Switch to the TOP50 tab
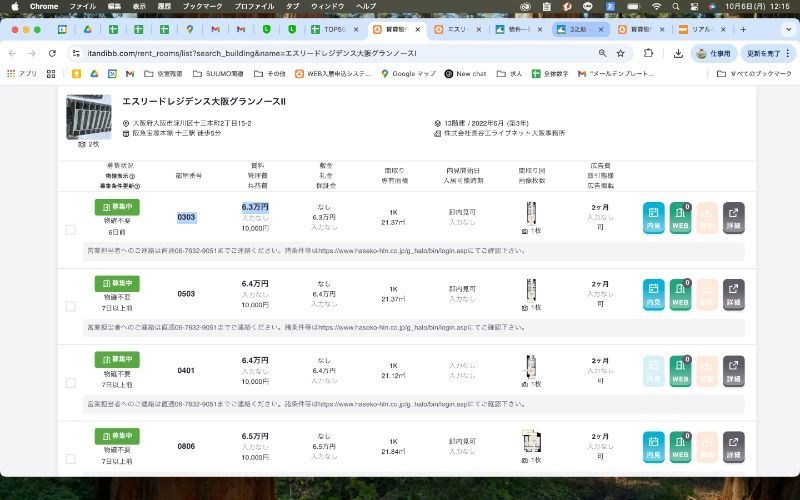This screenshot has height=500, width=800. [335, 30]
